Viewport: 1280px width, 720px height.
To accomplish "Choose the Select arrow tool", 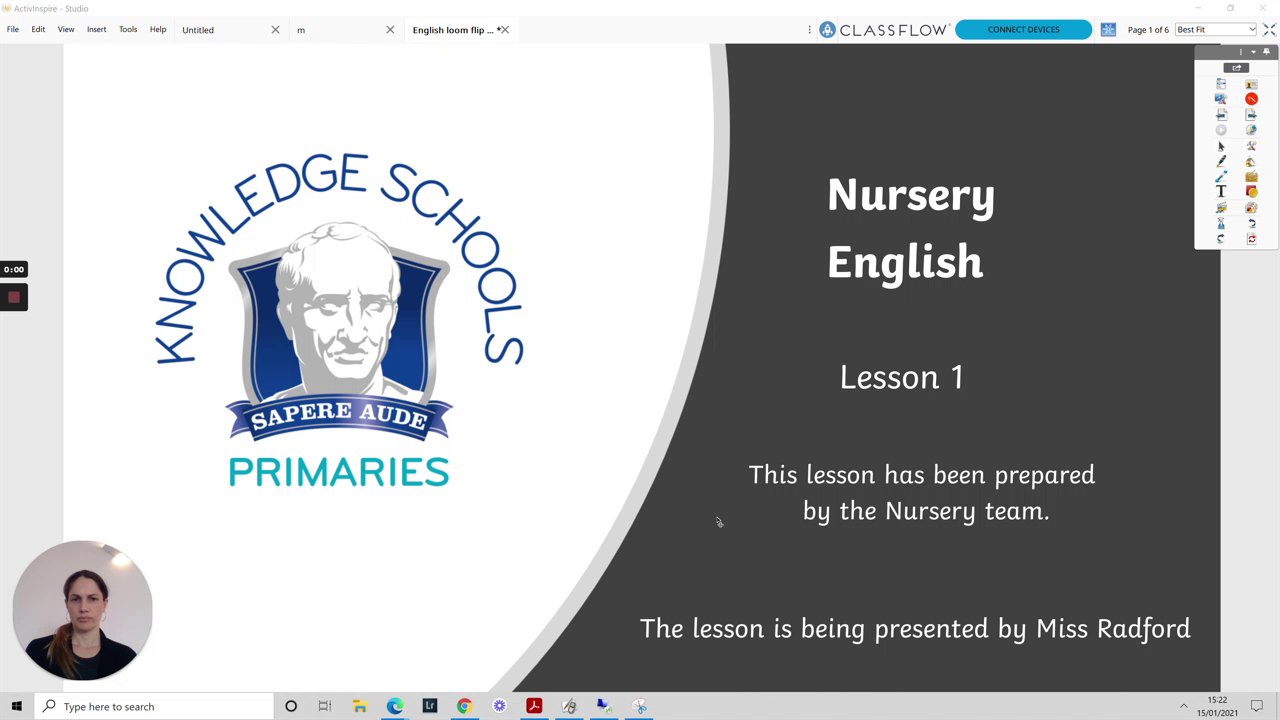I will point(1221,146).
